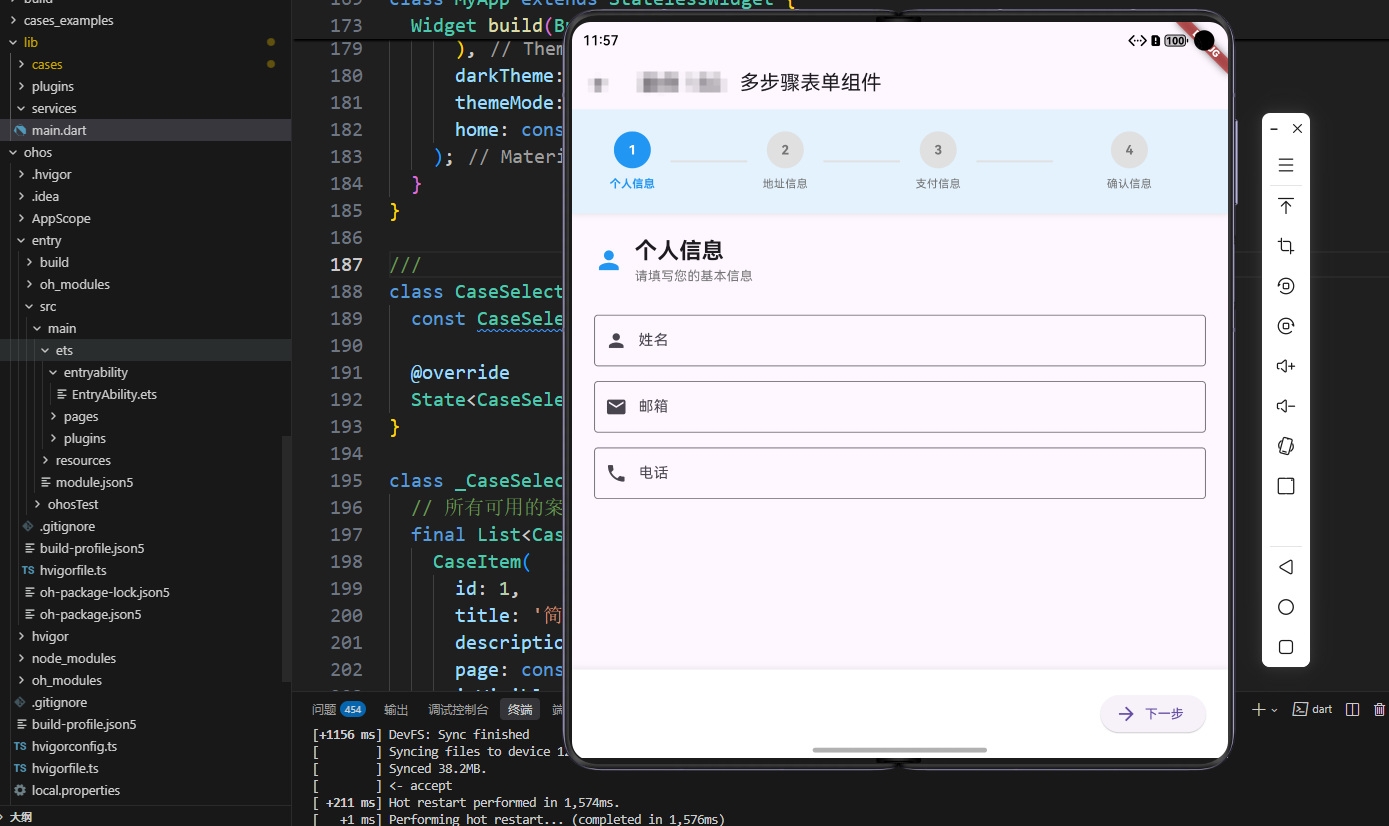Click the back triangle navigation button in emulator
The image size is (1389, 826).
pos(1286,567)
